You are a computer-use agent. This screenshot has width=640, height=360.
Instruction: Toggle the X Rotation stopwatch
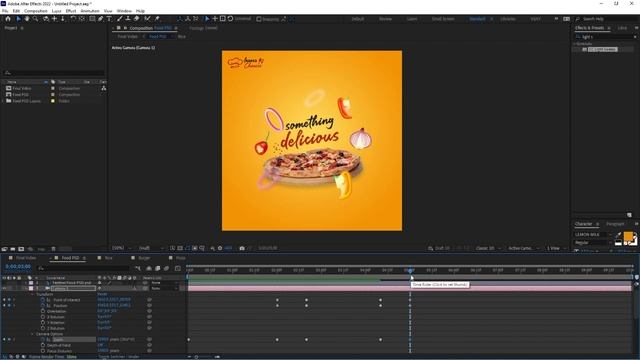coord(43,317)
